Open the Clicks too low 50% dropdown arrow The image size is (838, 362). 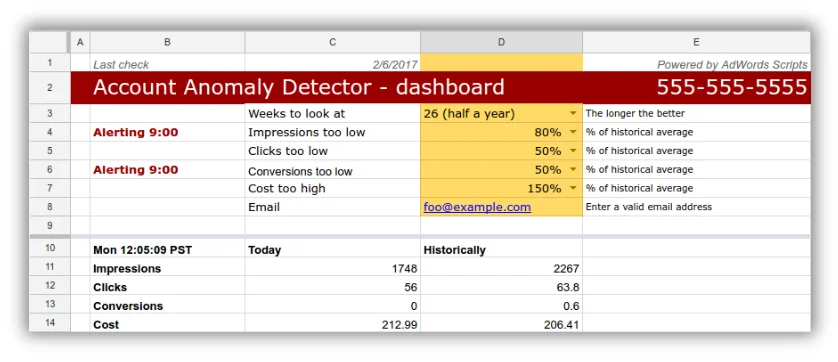tap(573, 151)
